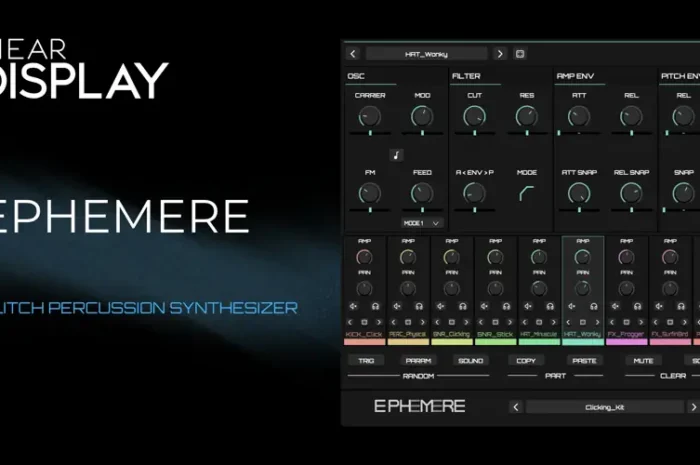Viewport: 700px width, 465px height.
Task: Click the random SOUND button
Action: [x=471, y=360]
